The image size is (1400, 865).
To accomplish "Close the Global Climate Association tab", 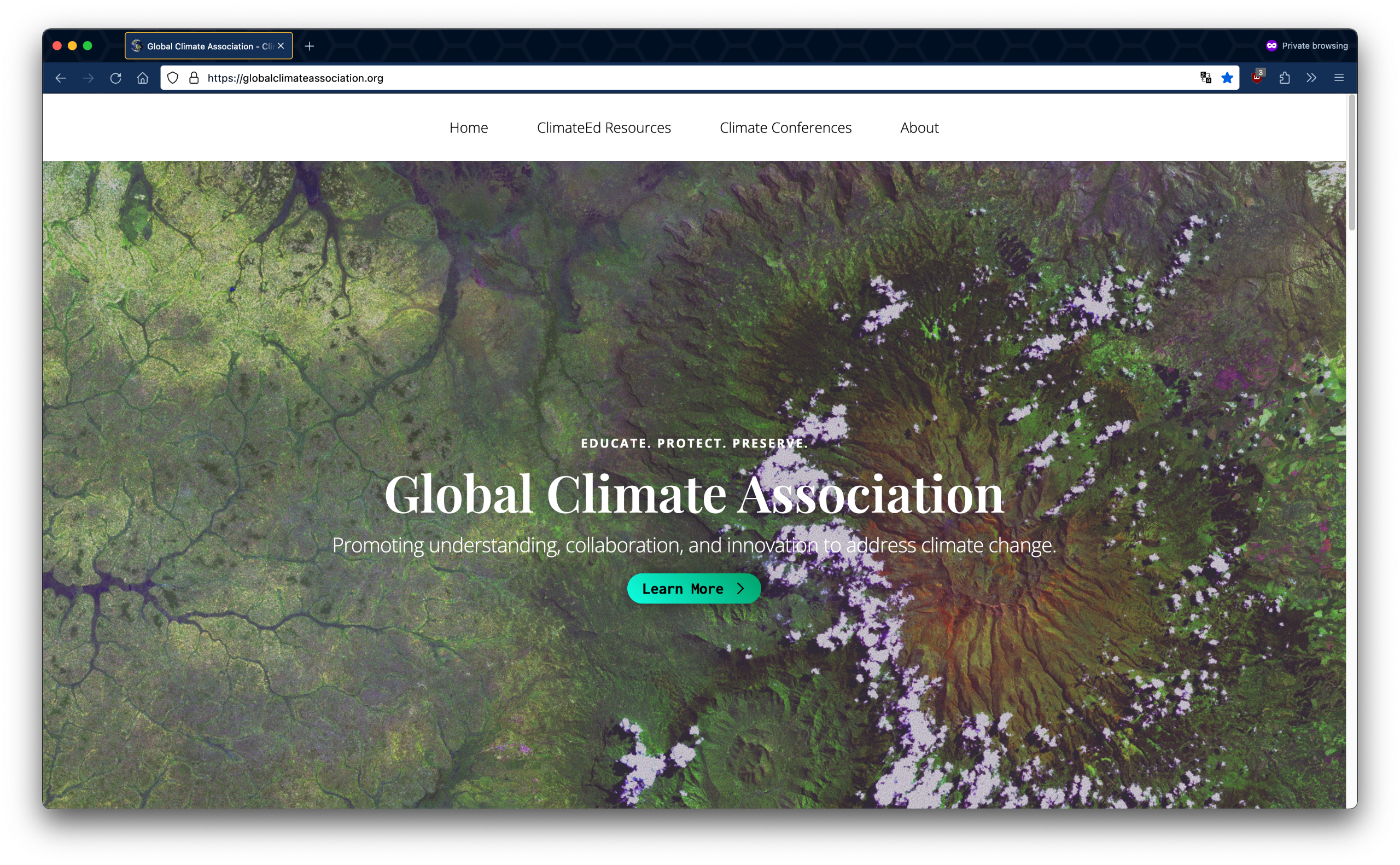I will [281, 46].
